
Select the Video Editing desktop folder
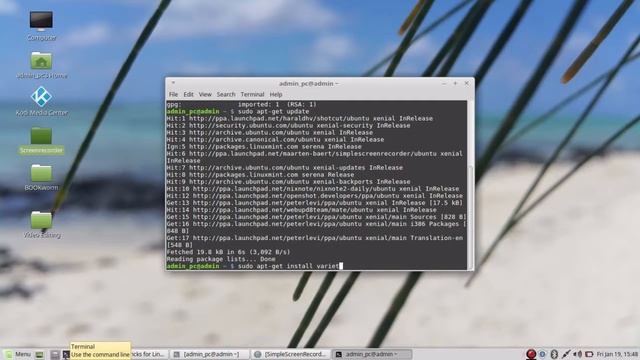tap(41, 224)
